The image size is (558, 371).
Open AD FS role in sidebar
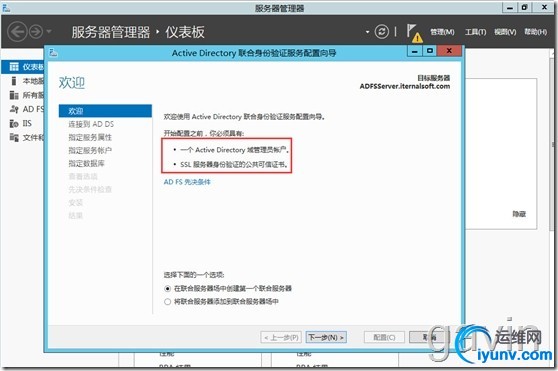27,109
